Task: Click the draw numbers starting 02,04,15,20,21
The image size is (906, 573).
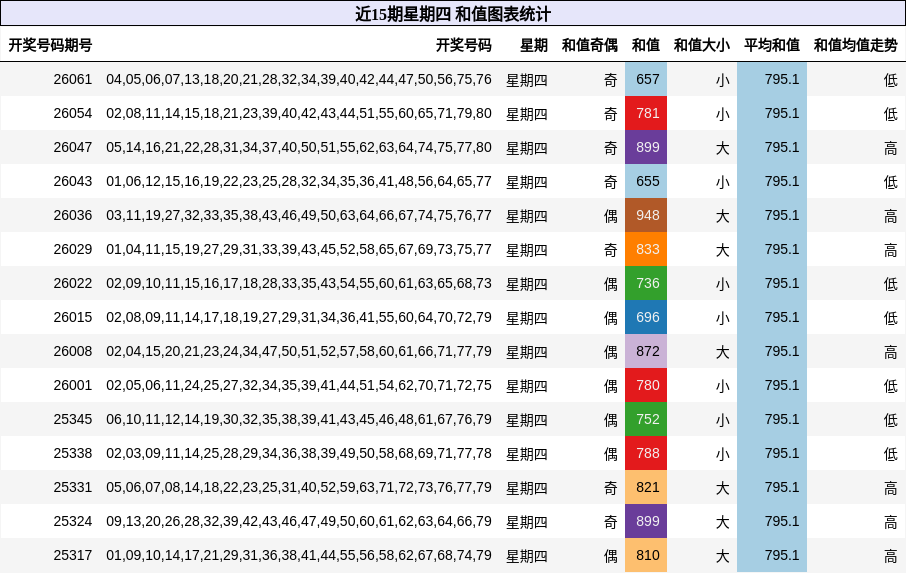Action: [299, 351]
